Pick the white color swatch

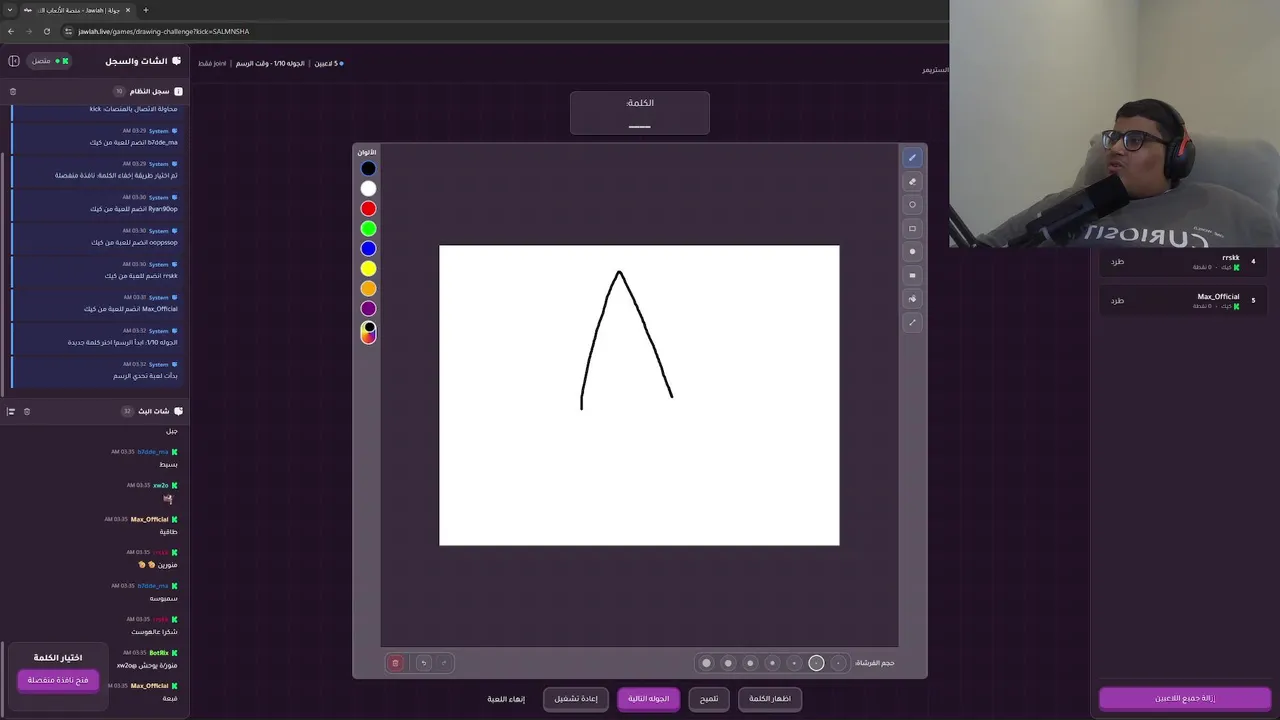pos(368,189)
